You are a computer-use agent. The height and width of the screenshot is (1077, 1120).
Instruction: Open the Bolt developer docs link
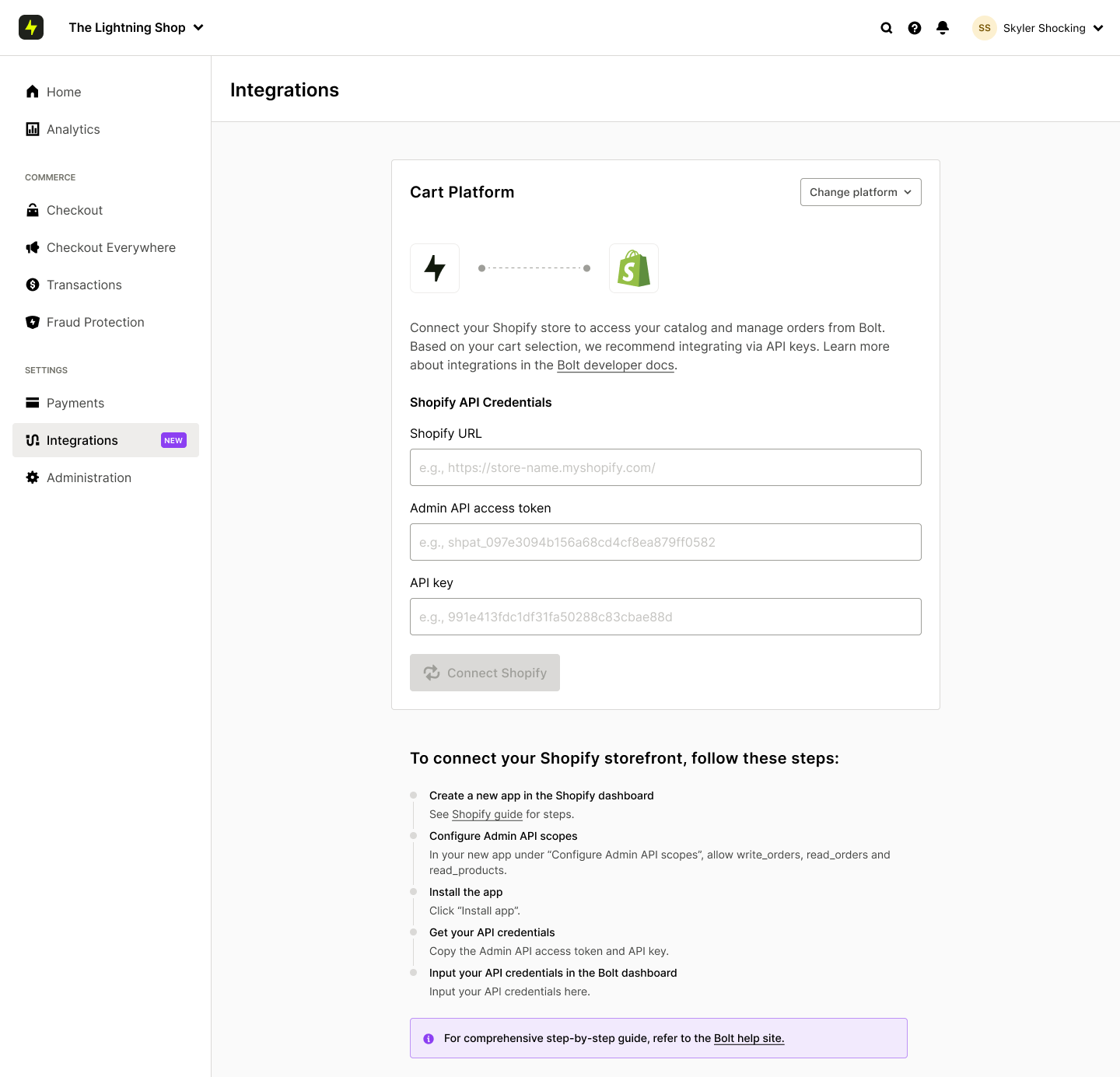(x=615, y=365)
